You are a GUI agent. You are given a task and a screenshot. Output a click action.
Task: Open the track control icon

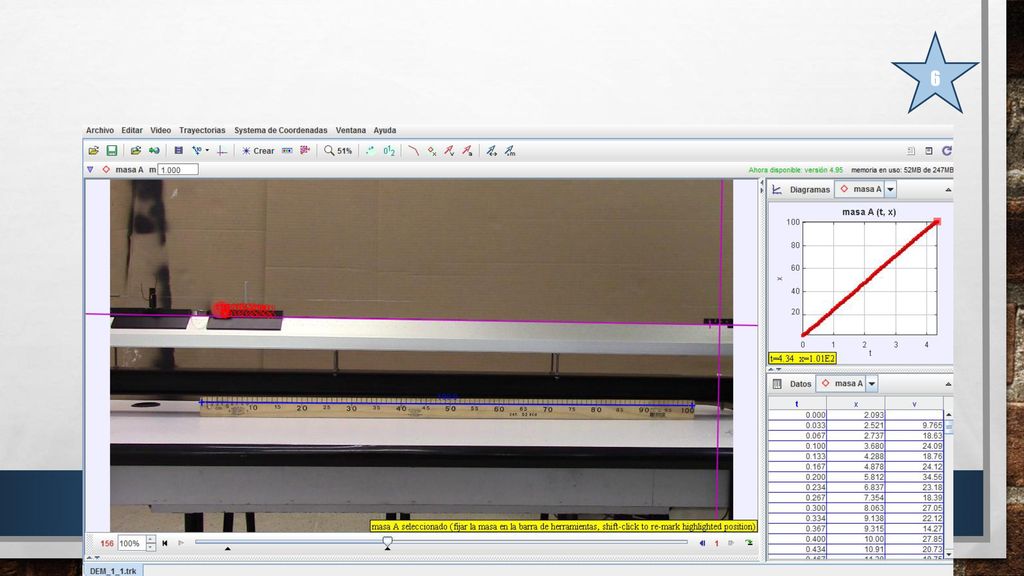287,151
